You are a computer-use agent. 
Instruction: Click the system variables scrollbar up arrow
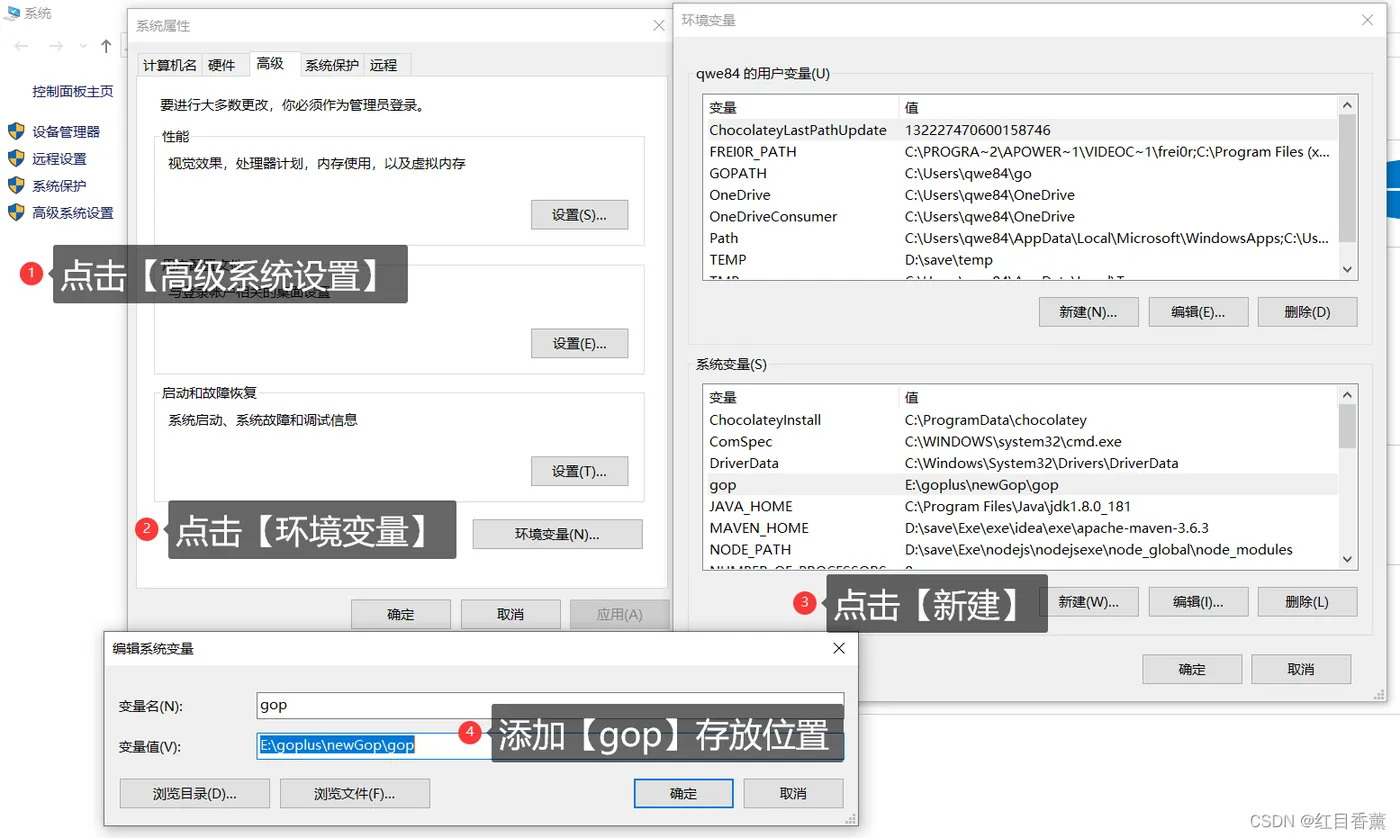tap(1348, 395)
